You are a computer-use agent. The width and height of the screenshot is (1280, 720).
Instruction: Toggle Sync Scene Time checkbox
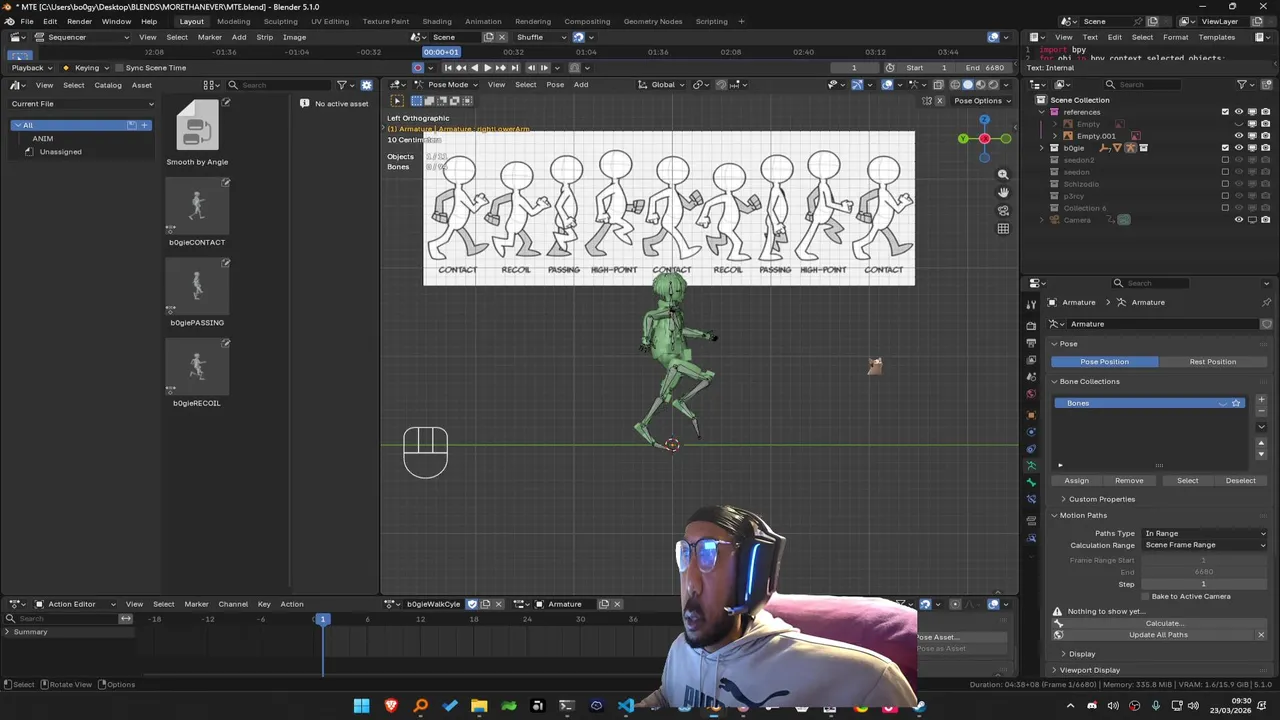click(118, 68)
